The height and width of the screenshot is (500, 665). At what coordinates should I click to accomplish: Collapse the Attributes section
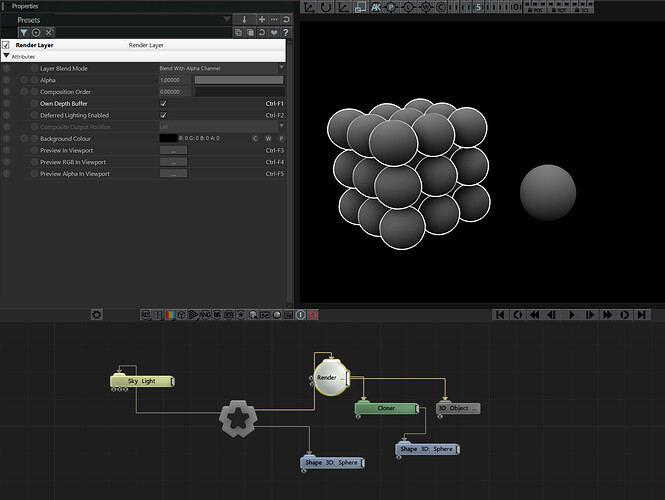[6, 56]
